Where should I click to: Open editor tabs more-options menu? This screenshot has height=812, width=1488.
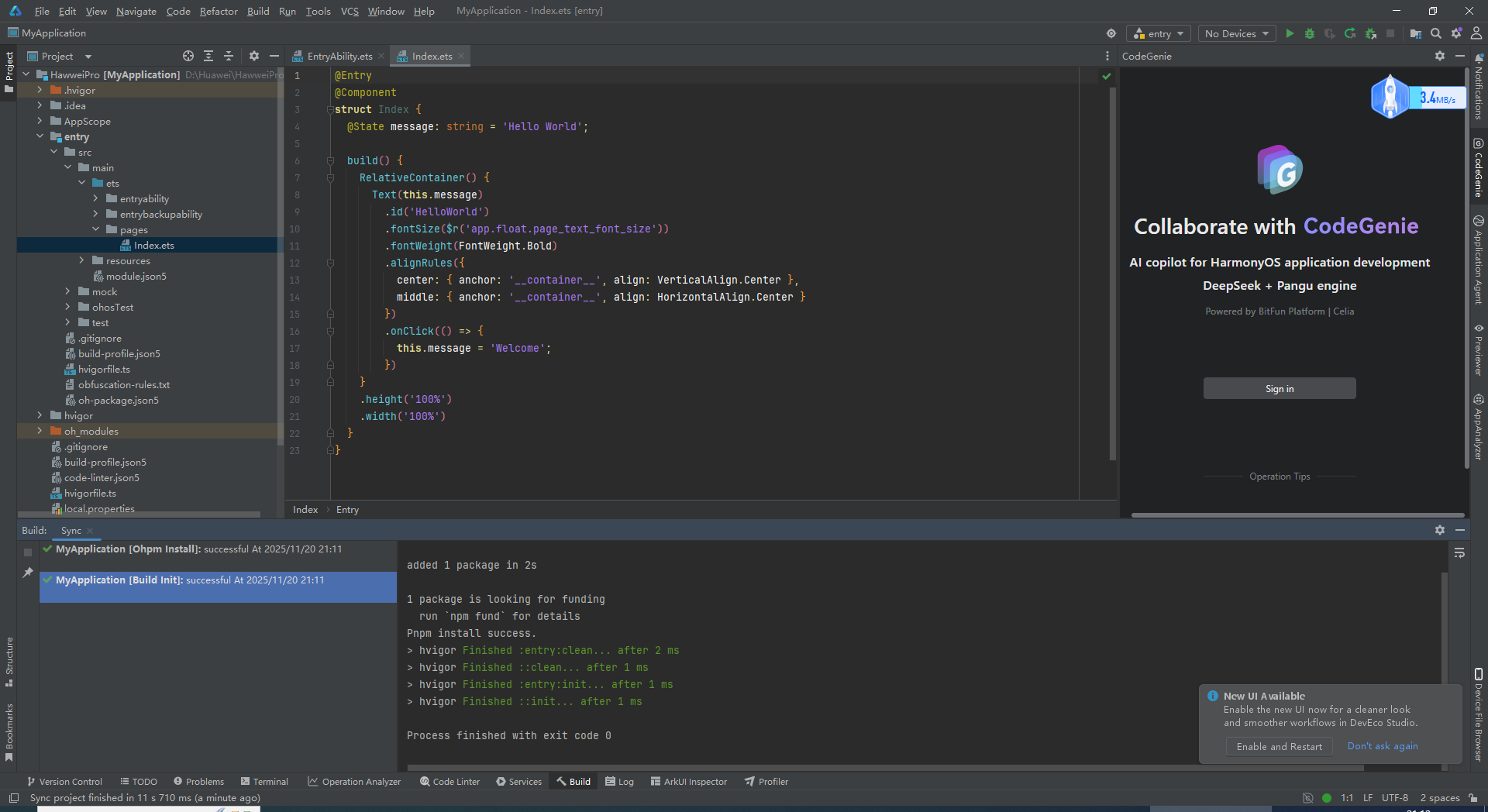[1107, 56]
